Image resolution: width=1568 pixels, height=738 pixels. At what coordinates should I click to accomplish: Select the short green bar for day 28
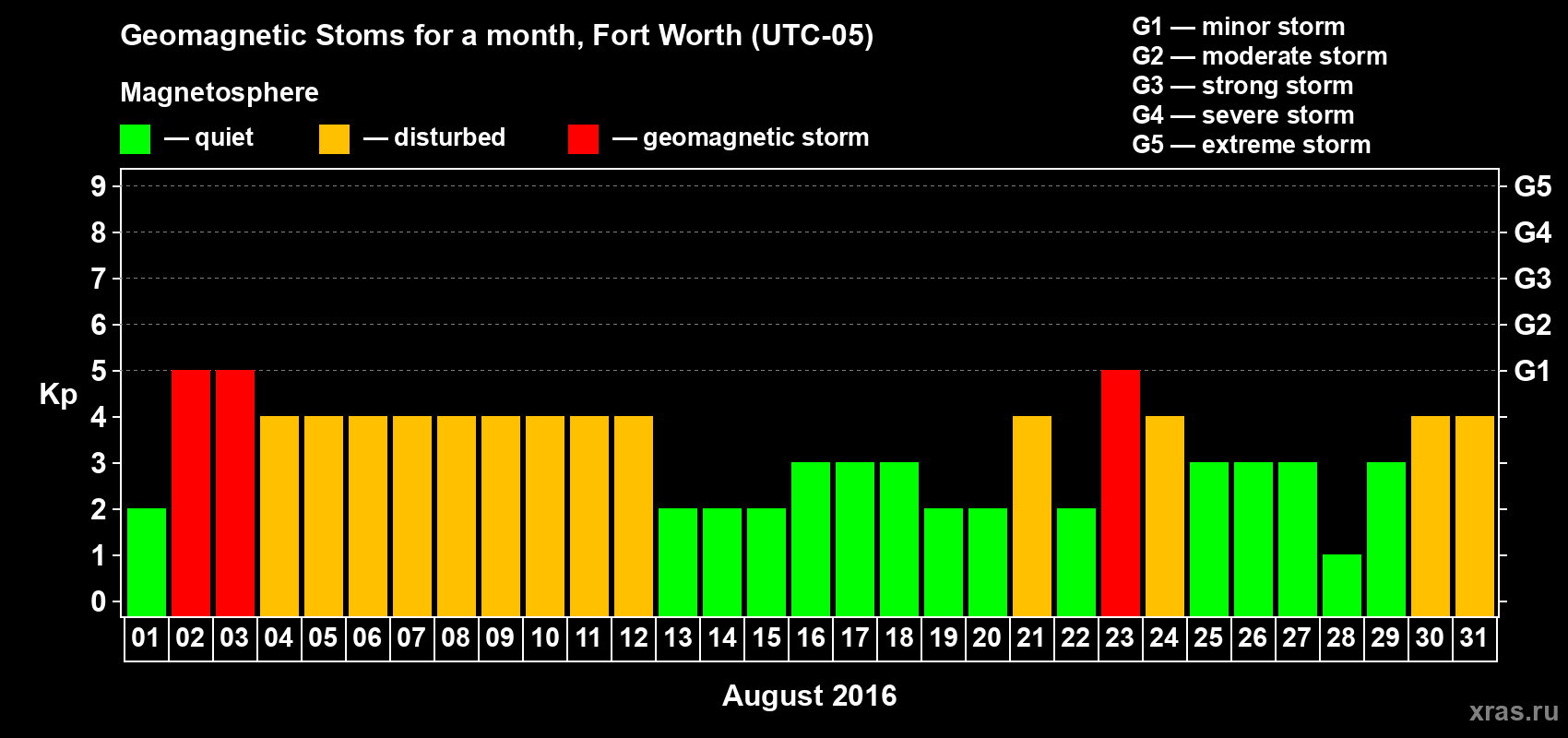(x=1342, y=585)
